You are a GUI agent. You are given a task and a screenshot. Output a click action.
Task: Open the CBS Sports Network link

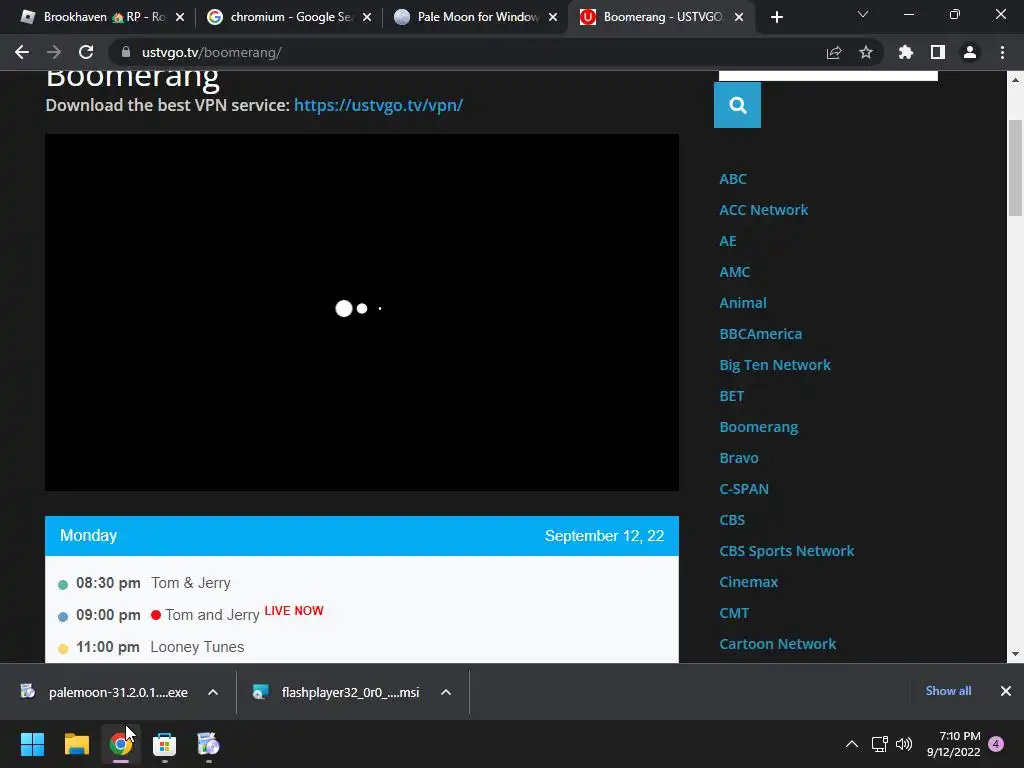(786, 551)
